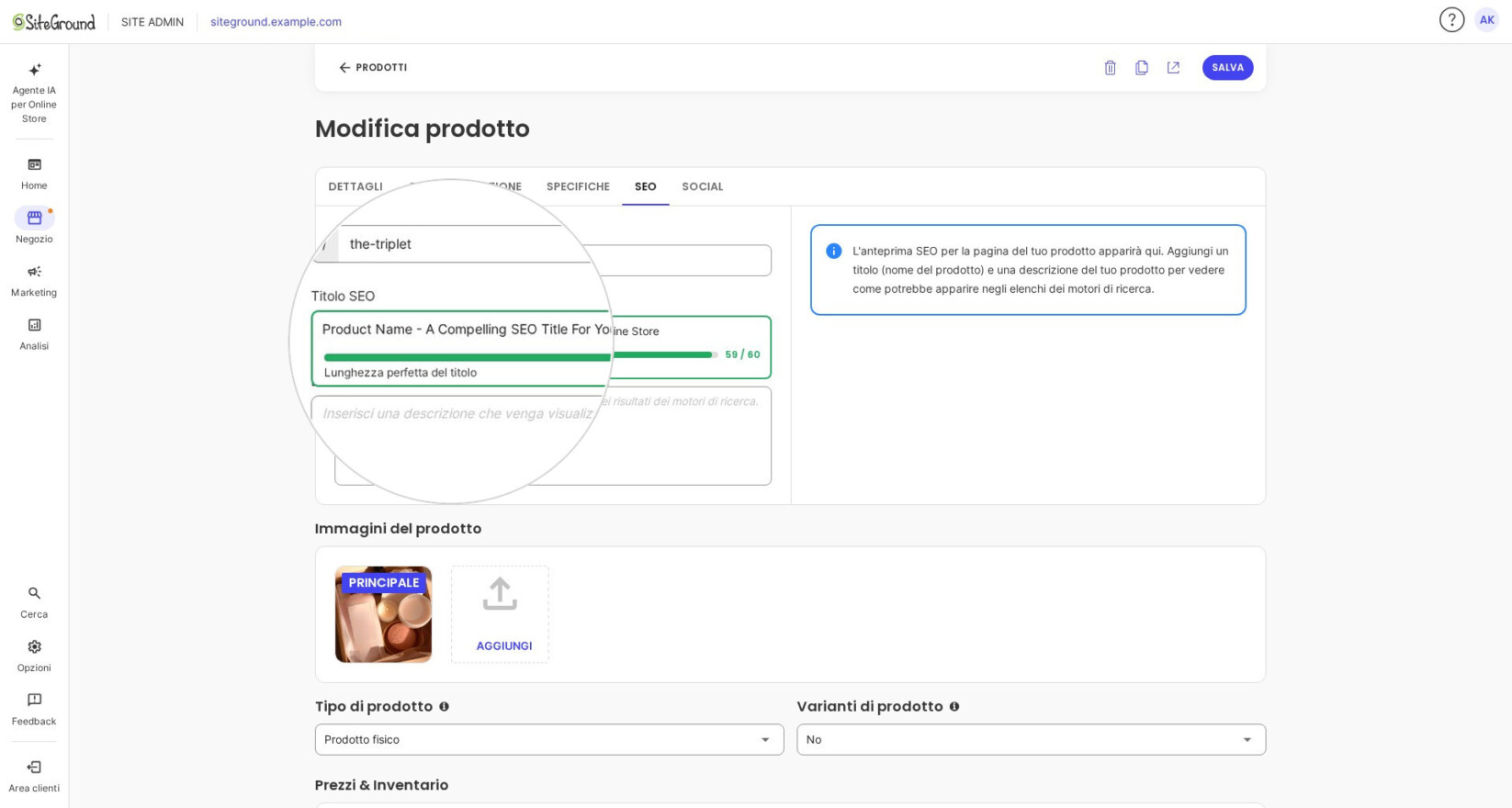Click the SEO title length progress bar
This screenshot has width=1512, height=808.
pyautogui.click(x=521, y=355)
